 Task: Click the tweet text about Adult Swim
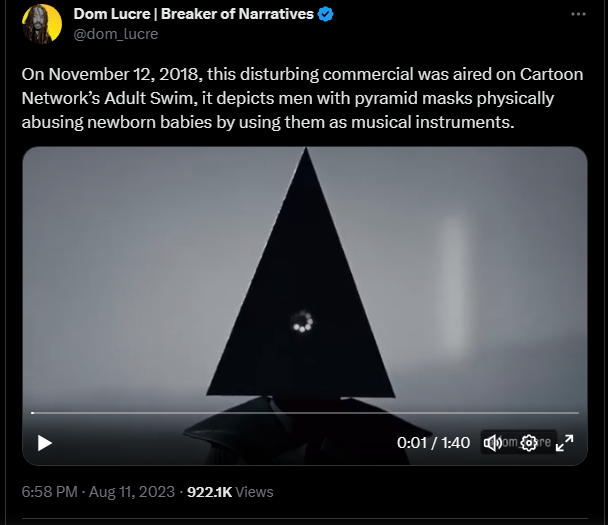(302, 98)
